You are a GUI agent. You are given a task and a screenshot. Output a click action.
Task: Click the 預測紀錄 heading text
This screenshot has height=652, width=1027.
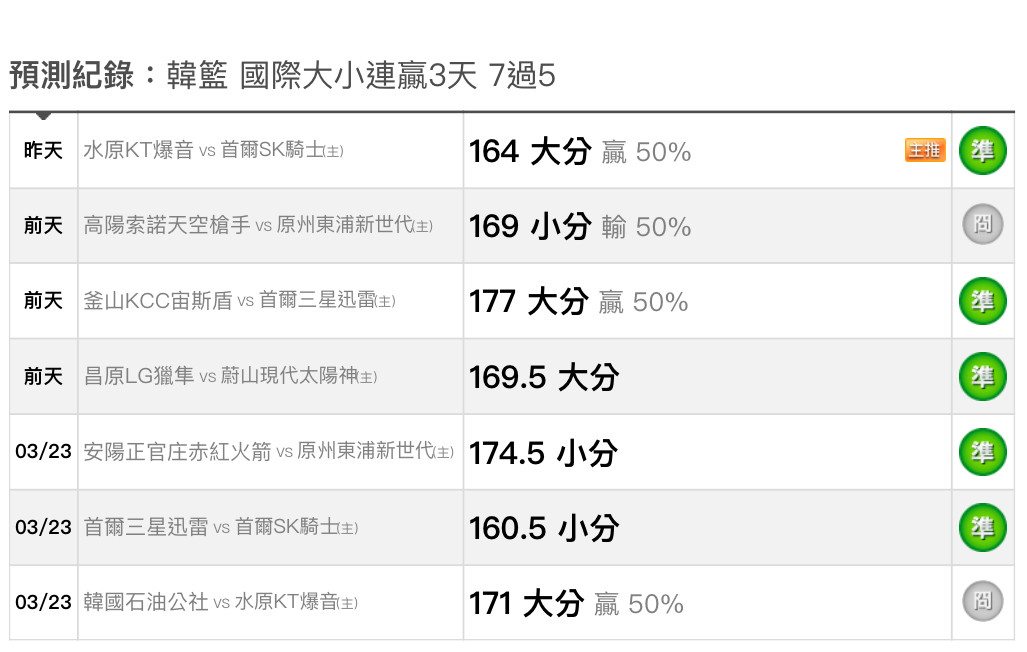tap(72, 75)
